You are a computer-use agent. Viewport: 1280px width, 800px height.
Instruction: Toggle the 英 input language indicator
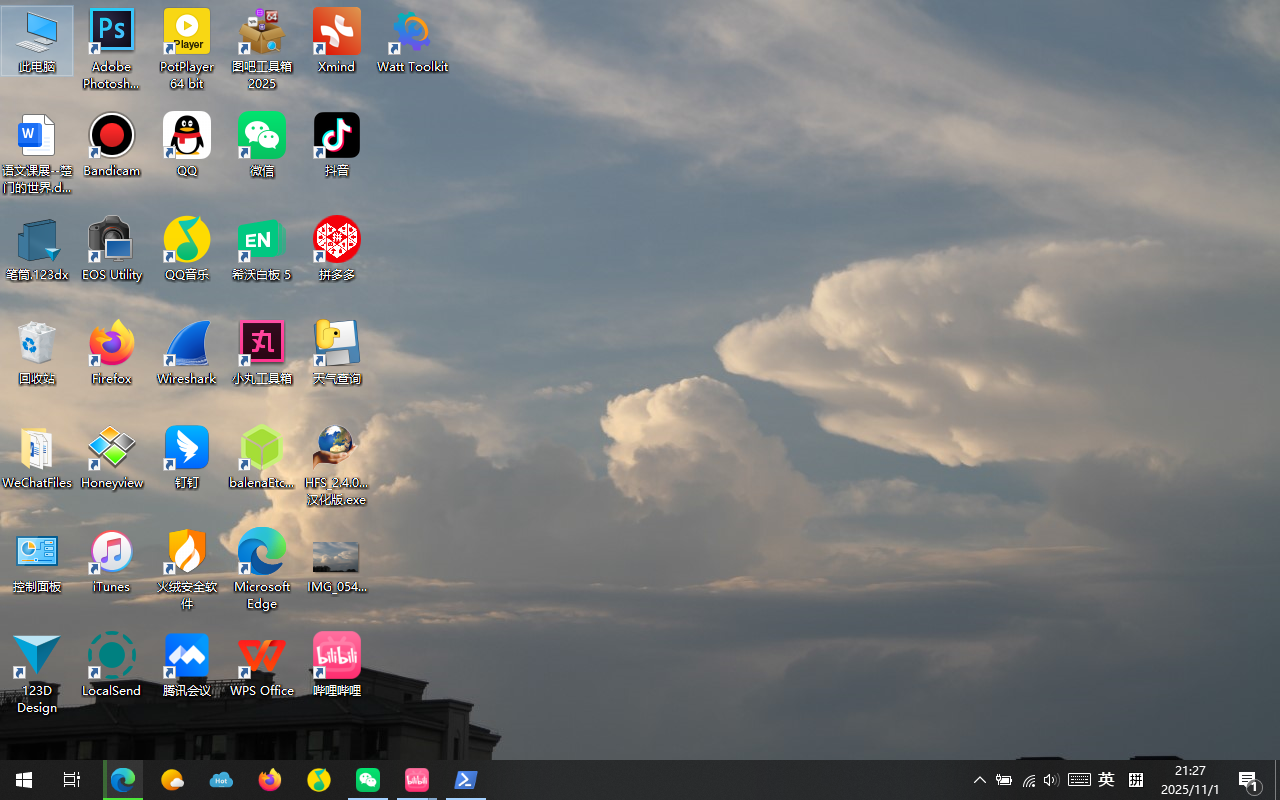pos(1106,780)
